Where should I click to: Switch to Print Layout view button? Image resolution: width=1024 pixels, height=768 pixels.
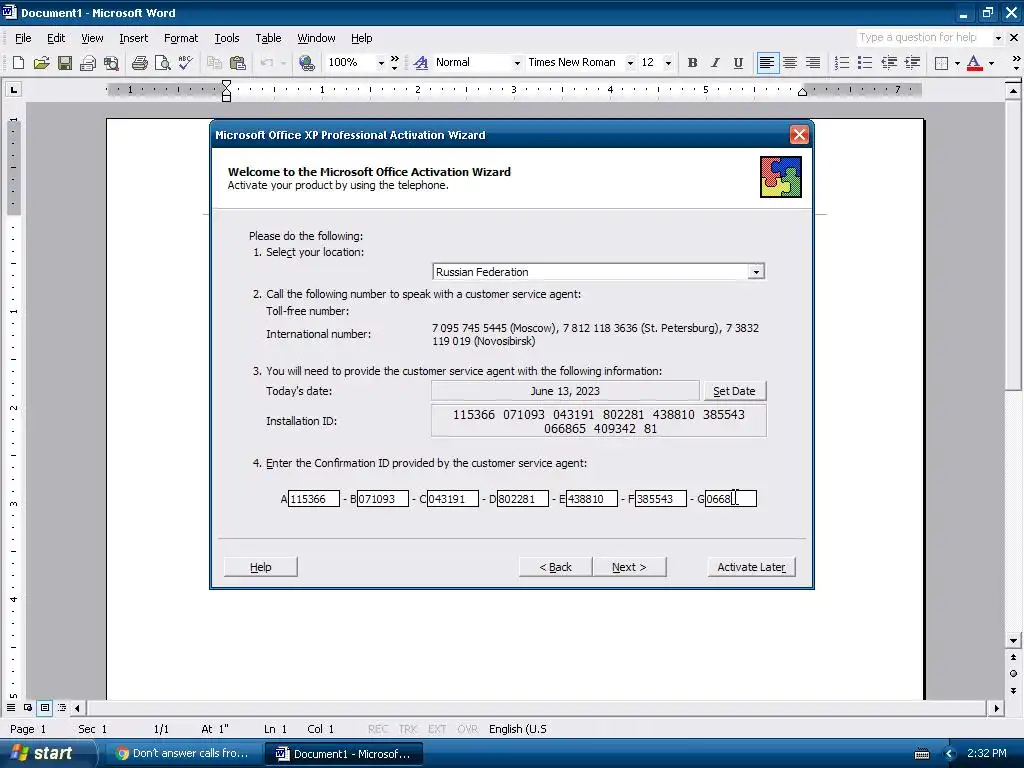(x=44, y=707)
